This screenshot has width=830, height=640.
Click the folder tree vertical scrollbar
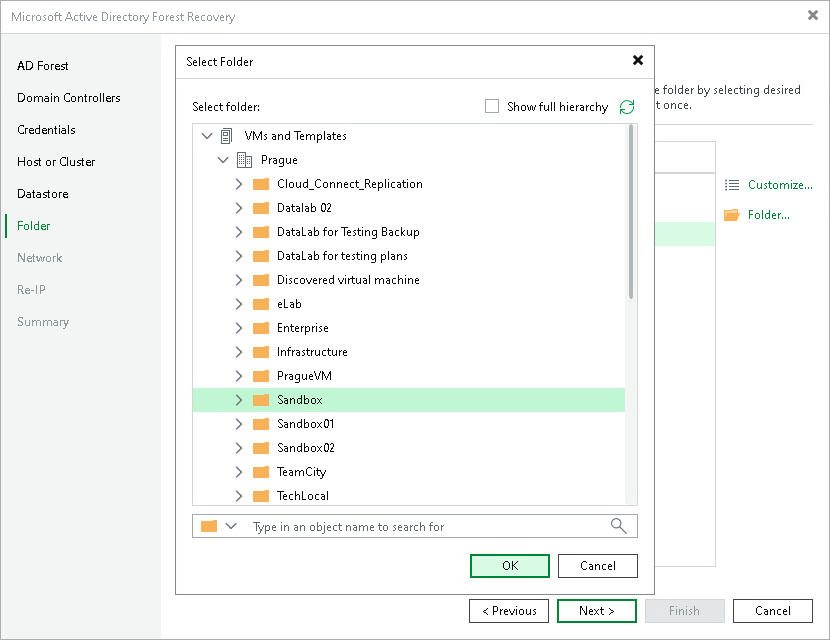(x=631, y=212)
